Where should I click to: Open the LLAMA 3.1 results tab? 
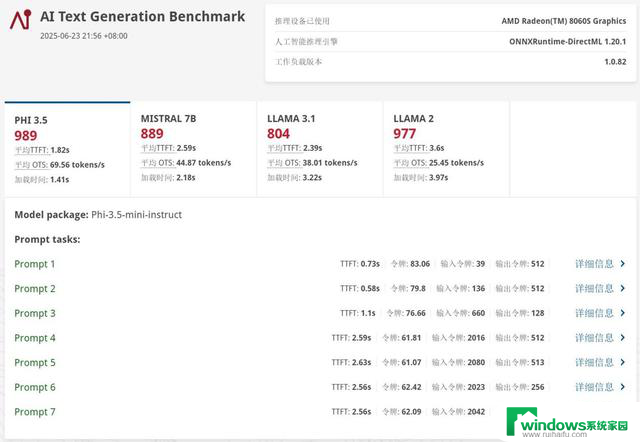(320, 149)
